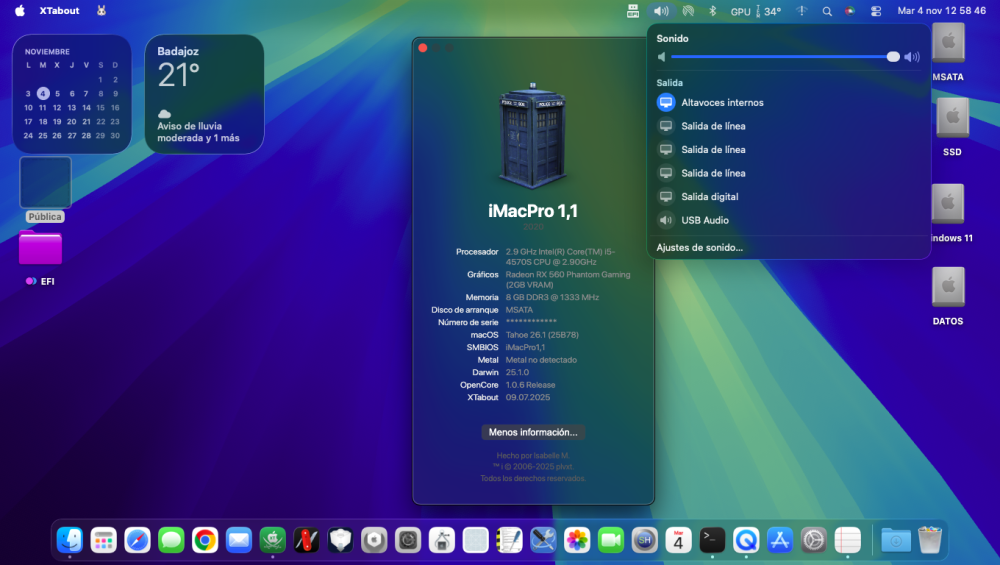This screenshot has height=565, width=1000.
Task: Open System Settings gear in dock
Action: click(814, 540)
